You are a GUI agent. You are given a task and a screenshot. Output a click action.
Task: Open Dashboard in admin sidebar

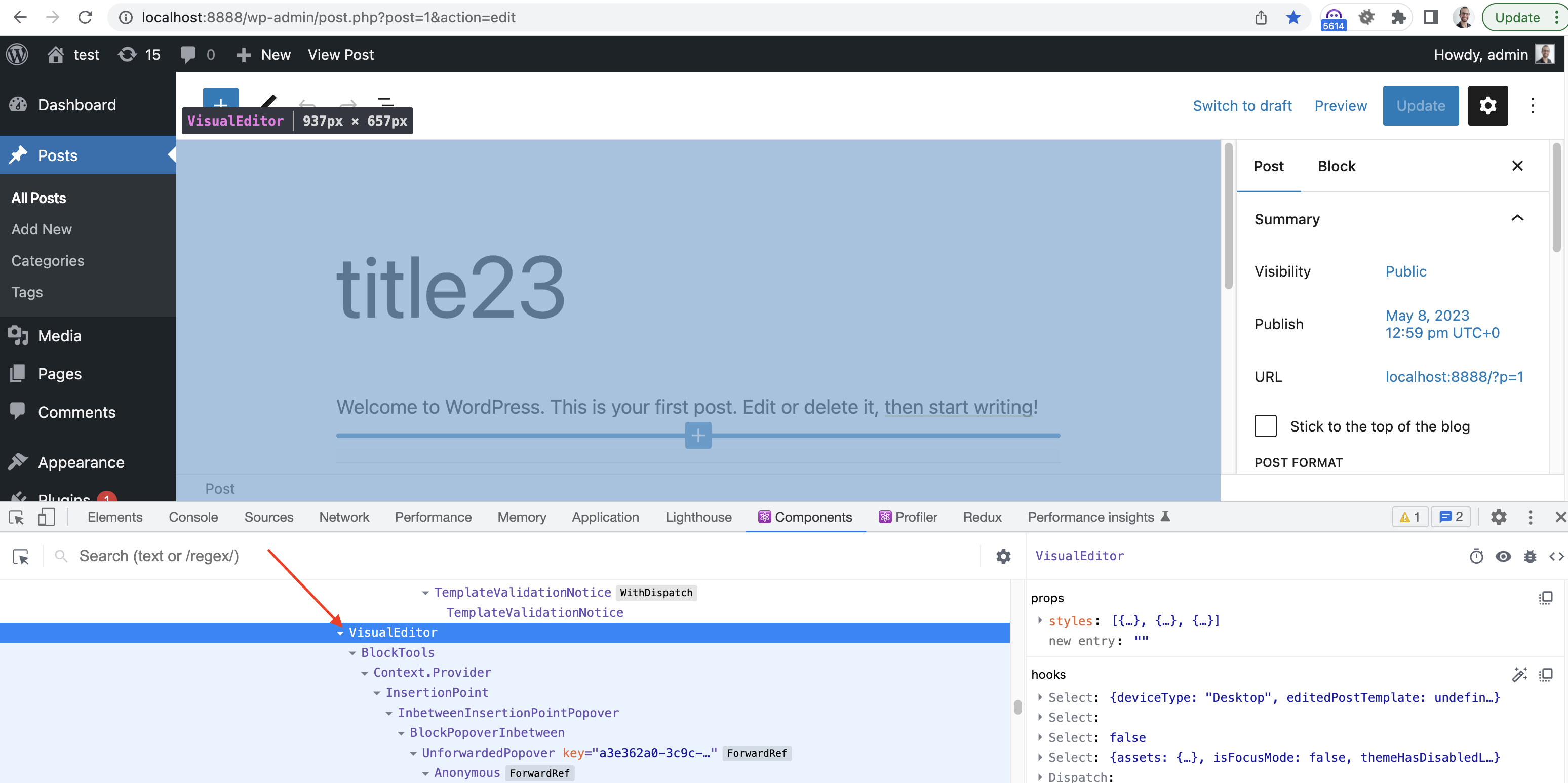pos(76,105)
